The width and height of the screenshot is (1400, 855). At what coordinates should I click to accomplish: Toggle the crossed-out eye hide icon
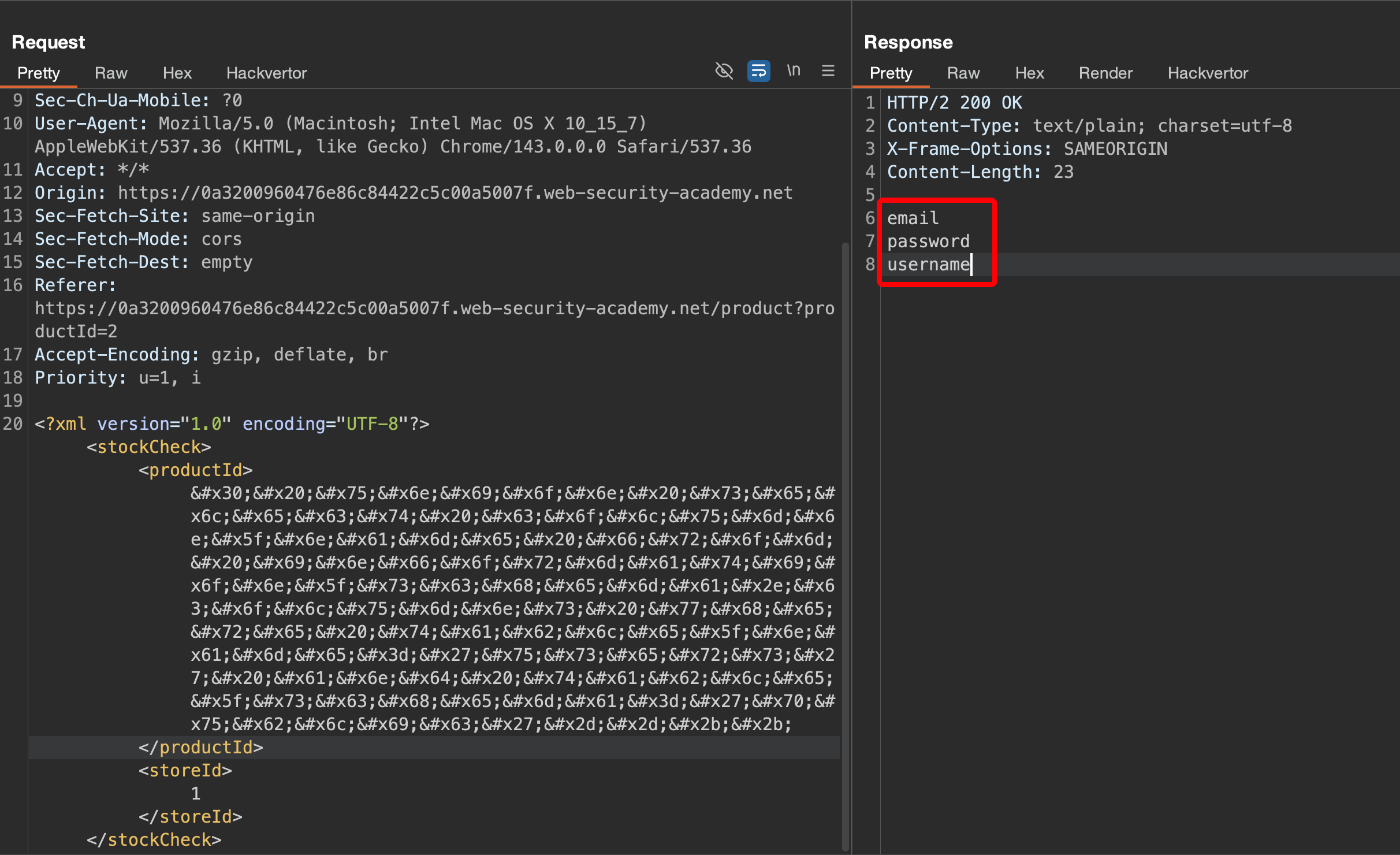pyautogui.click(x=724, y=71)
